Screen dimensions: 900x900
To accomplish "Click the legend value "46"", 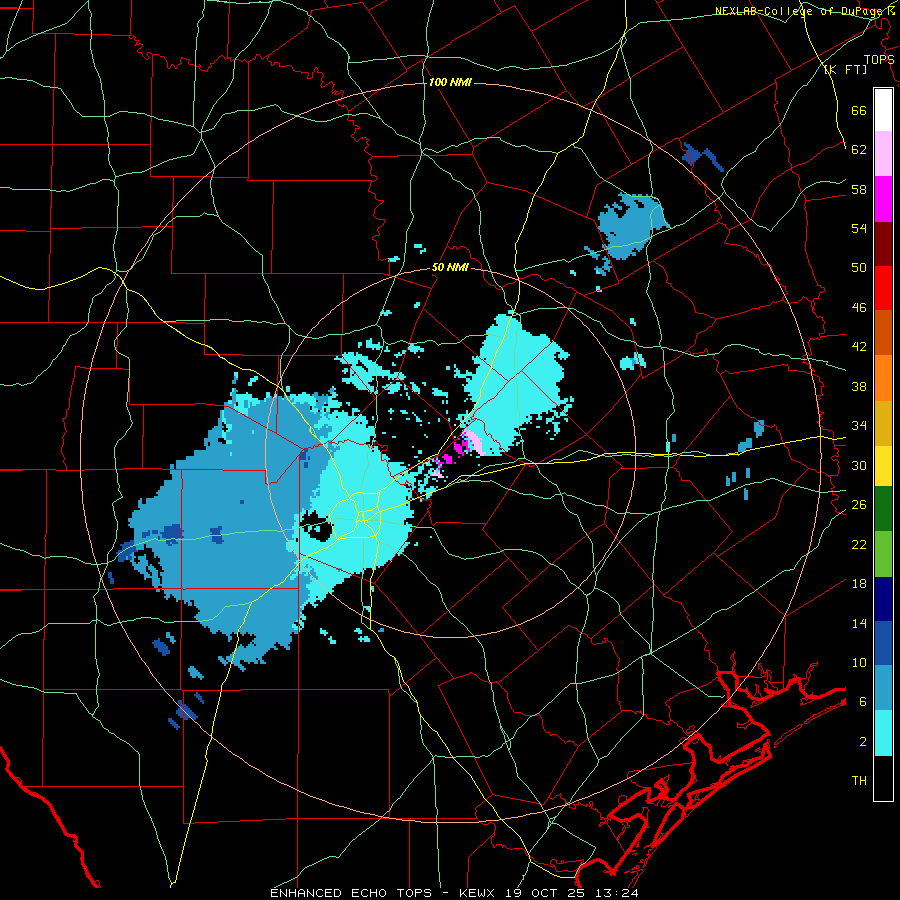I will coord(859,307).
